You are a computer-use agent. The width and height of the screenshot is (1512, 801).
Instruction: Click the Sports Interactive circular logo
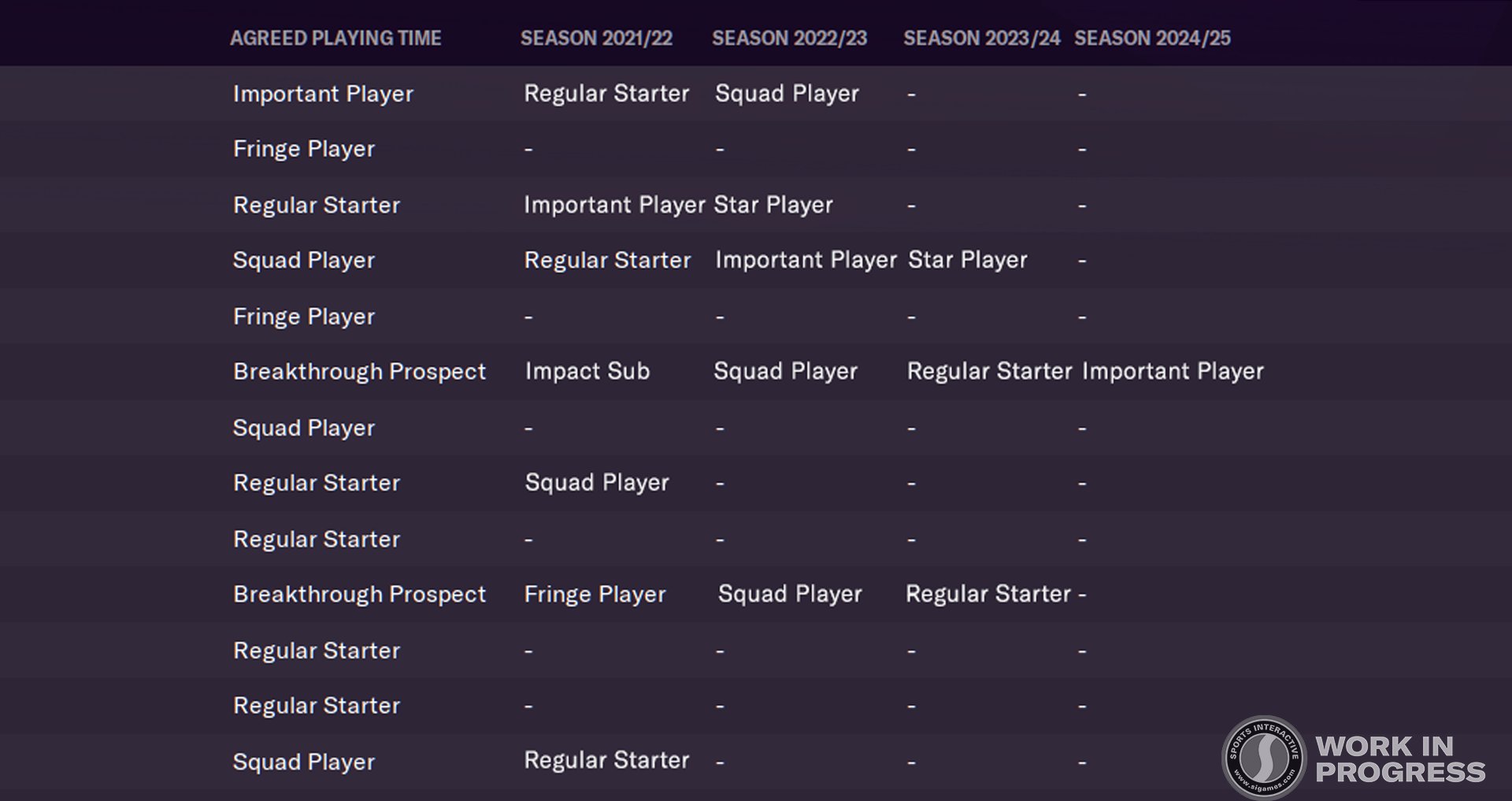(x=1263, y=757)
